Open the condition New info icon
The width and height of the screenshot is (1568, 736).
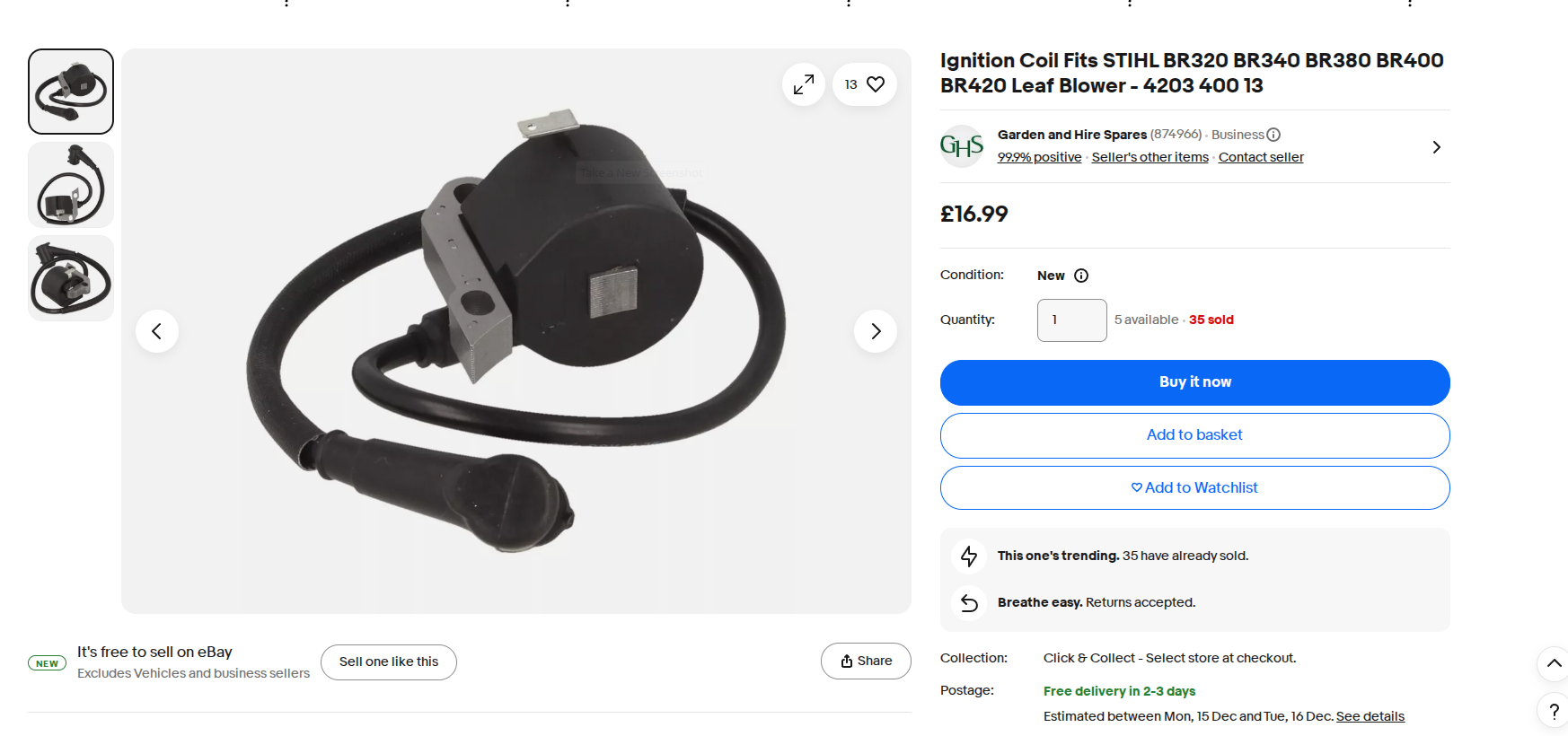click(x=1081, y=276)
